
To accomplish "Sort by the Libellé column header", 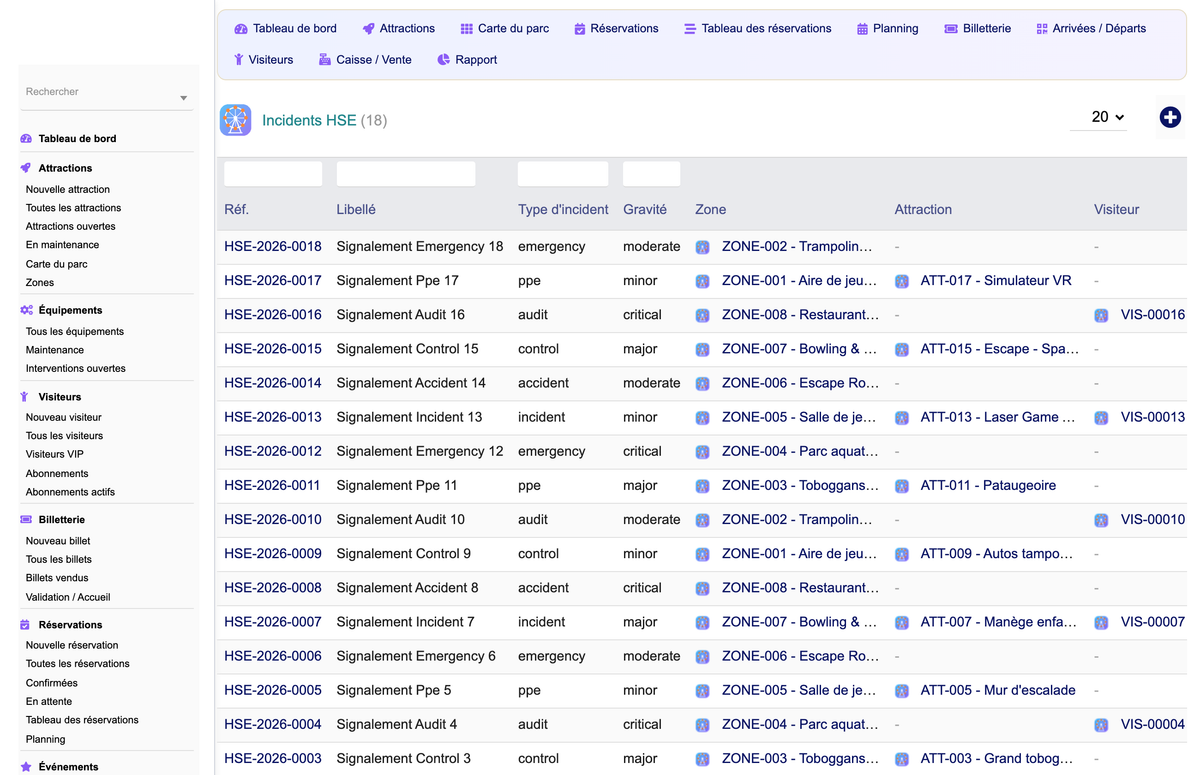I will (356, 210).
